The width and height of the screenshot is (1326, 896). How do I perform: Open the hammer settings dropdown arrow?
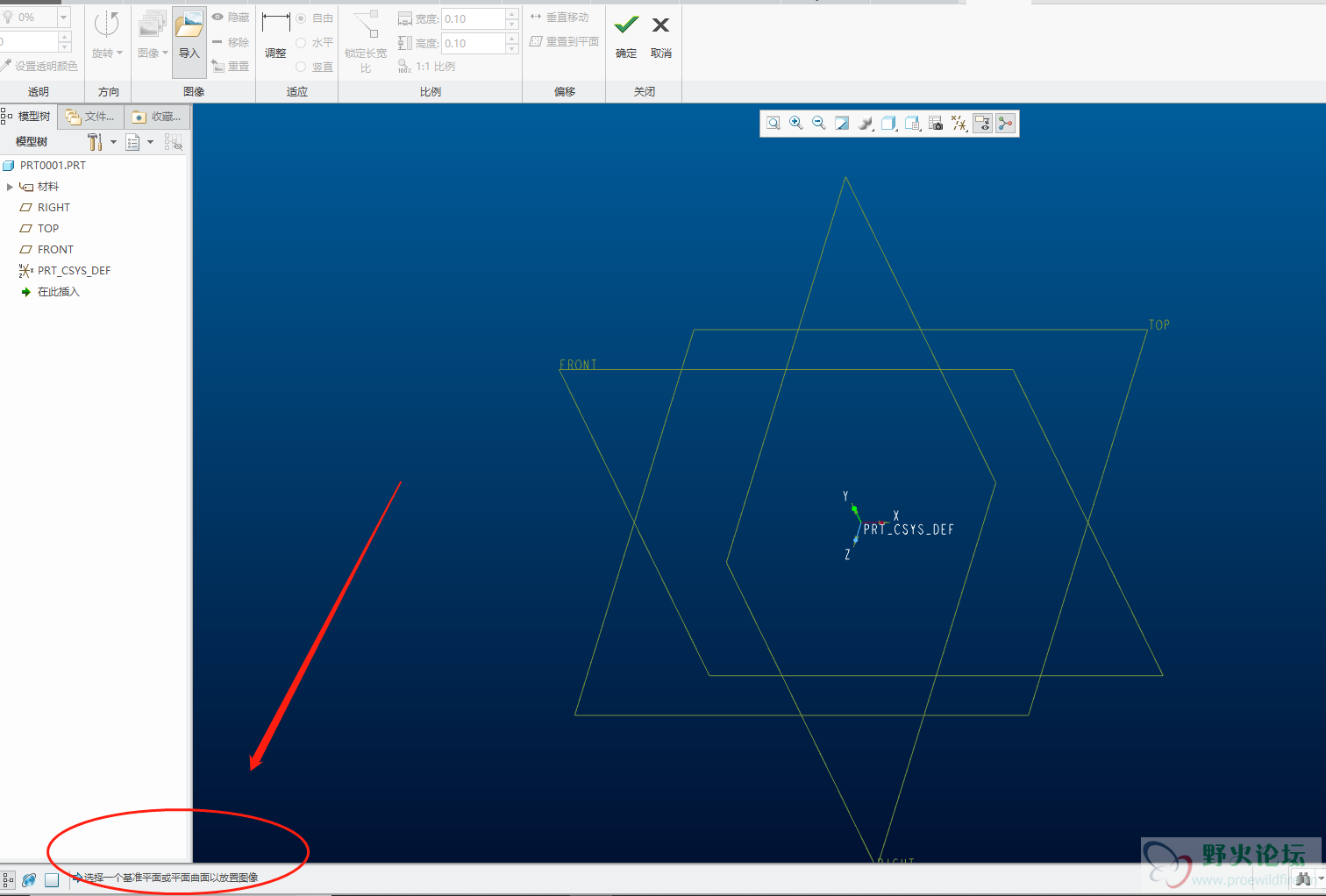[113, 142]
